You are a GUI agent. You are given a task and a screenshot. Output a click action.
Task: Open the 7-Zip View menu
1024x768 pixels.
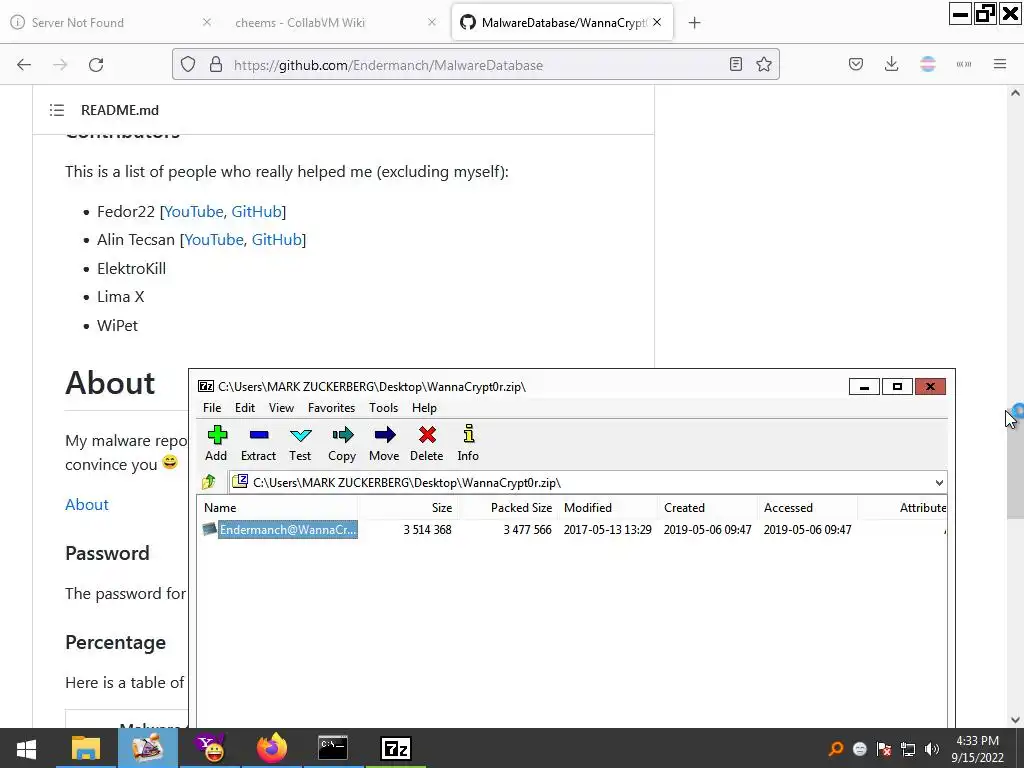coord(281,408)
